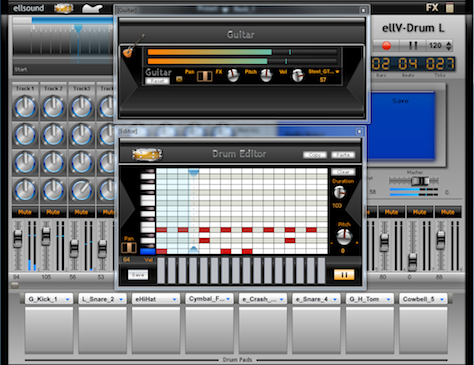The image size is (474, 365).
Task: Pause playback in the main transport
Action: click(413, 46)
